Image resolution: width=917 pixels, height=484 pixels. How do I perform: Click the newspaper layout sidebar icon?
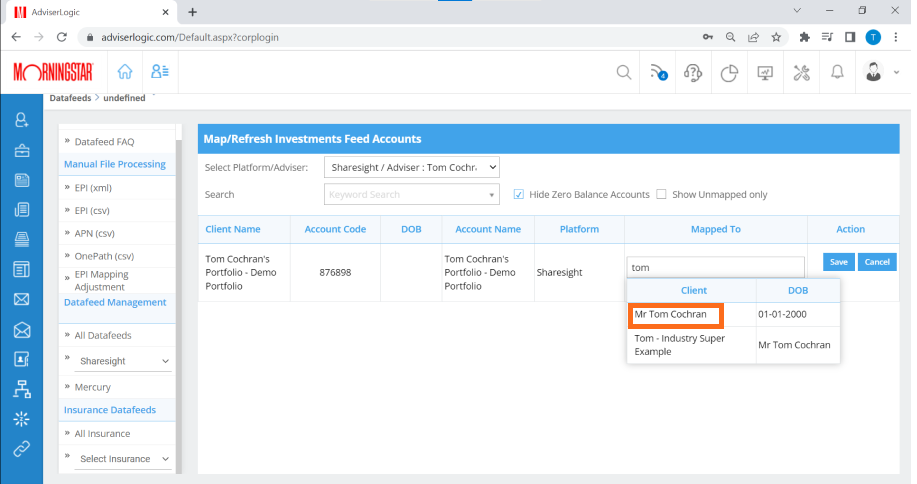point(22,269)
